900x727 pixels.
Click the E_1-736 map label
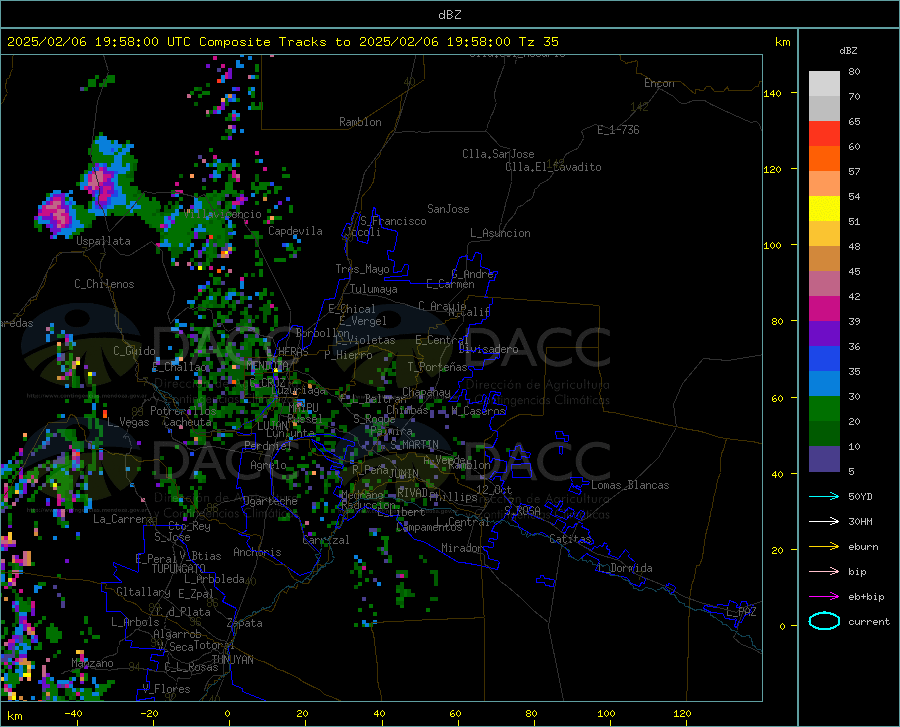click(x=618, y=130)
